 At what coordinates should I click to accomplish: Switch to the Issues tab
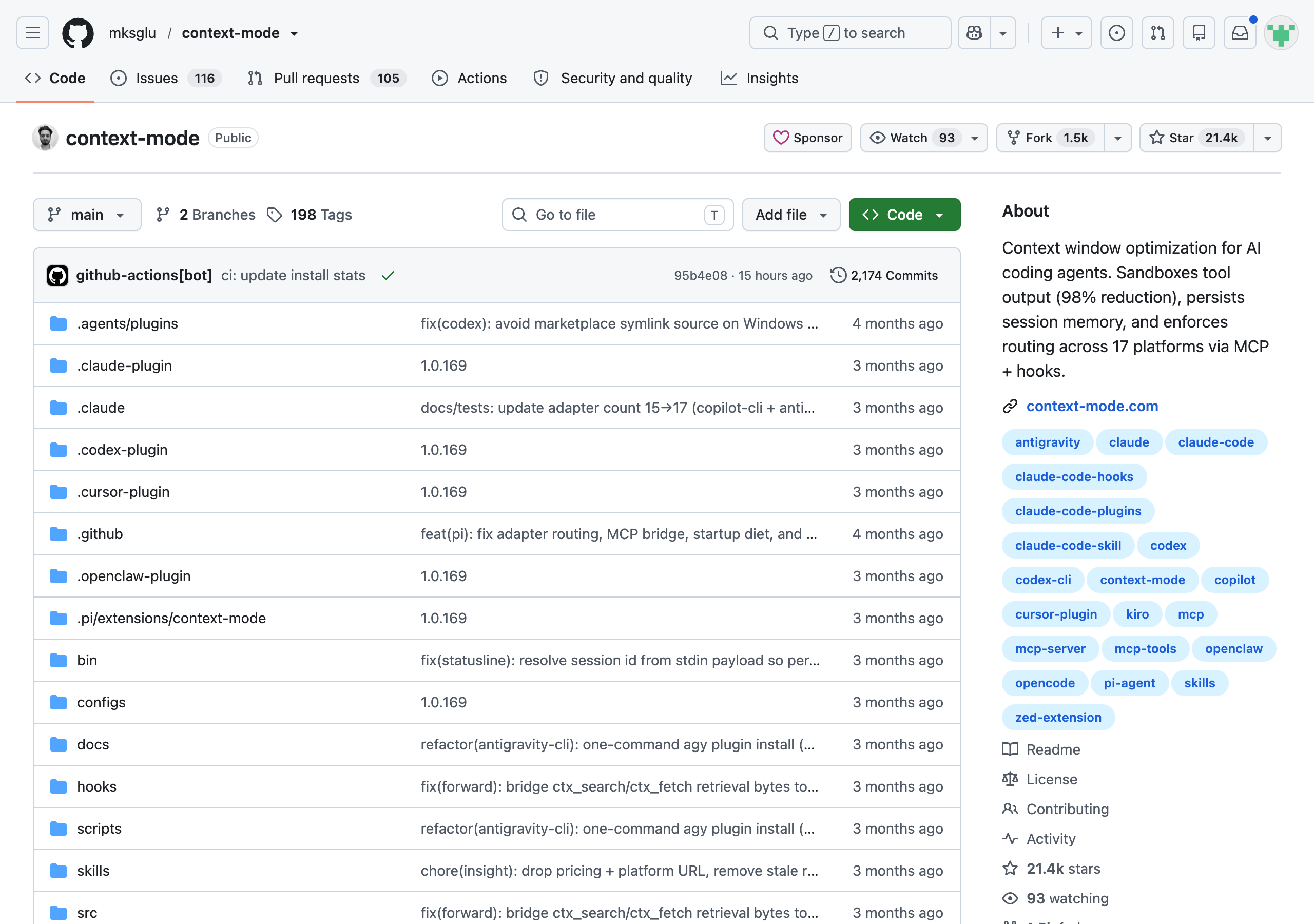point(166,79)
